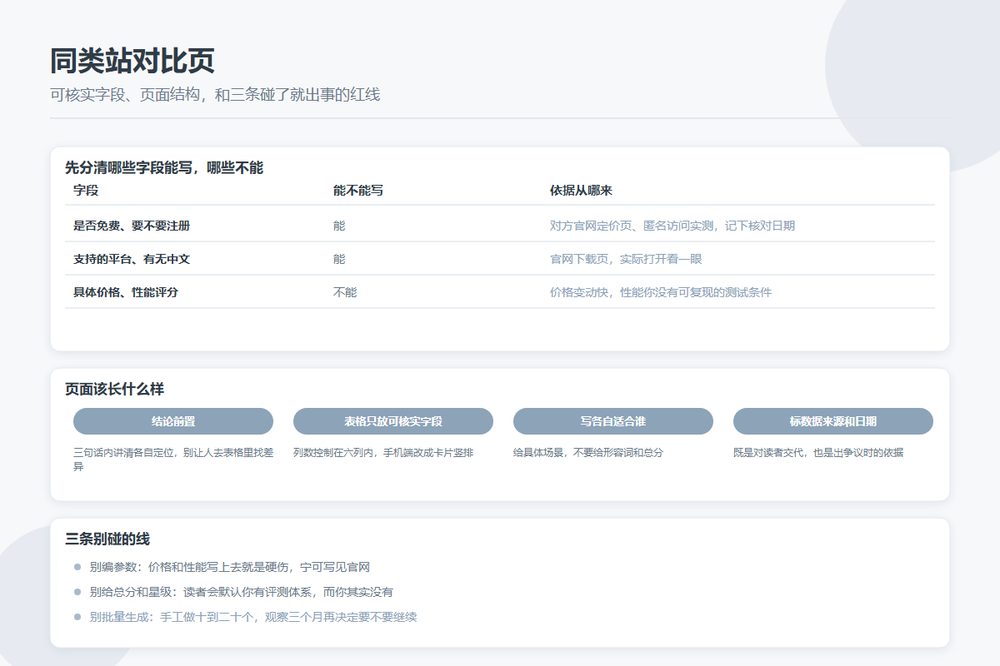
Task: Click the 具体价格、性能评分 cell
Action: click(126, 292)
